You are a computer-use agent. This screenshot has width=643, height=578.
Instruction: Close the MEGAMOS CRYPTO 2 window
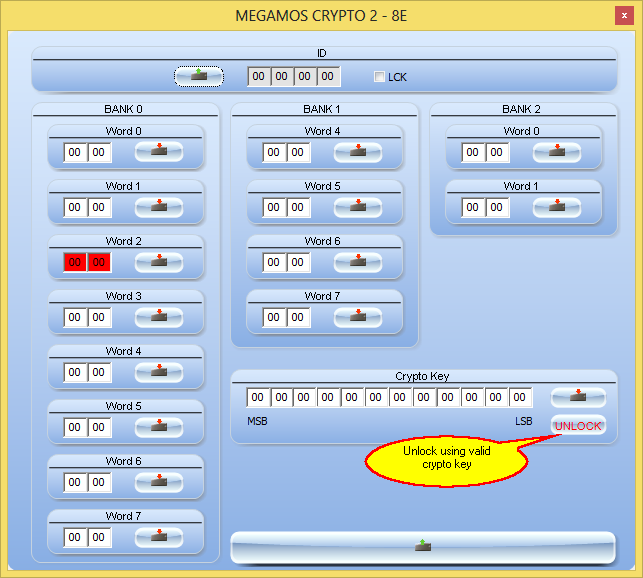click(624, 16)
